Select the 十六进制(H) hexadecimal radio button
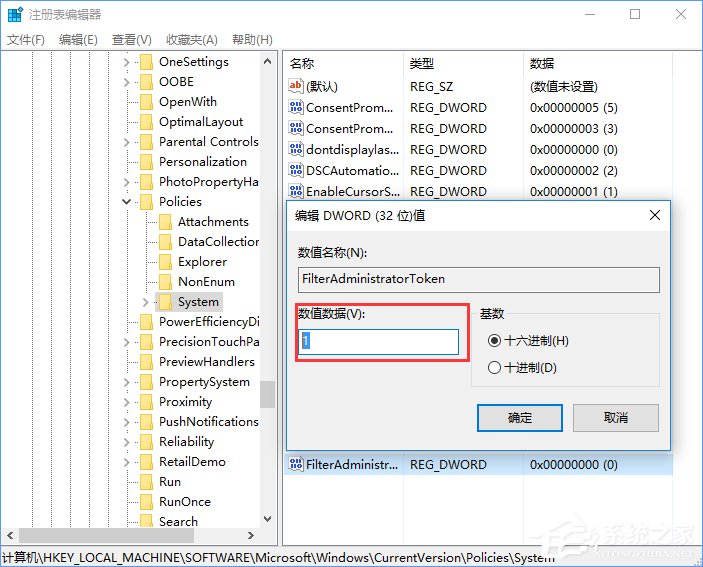The width and height of the screenshot is (703, 567). [494, 341]
